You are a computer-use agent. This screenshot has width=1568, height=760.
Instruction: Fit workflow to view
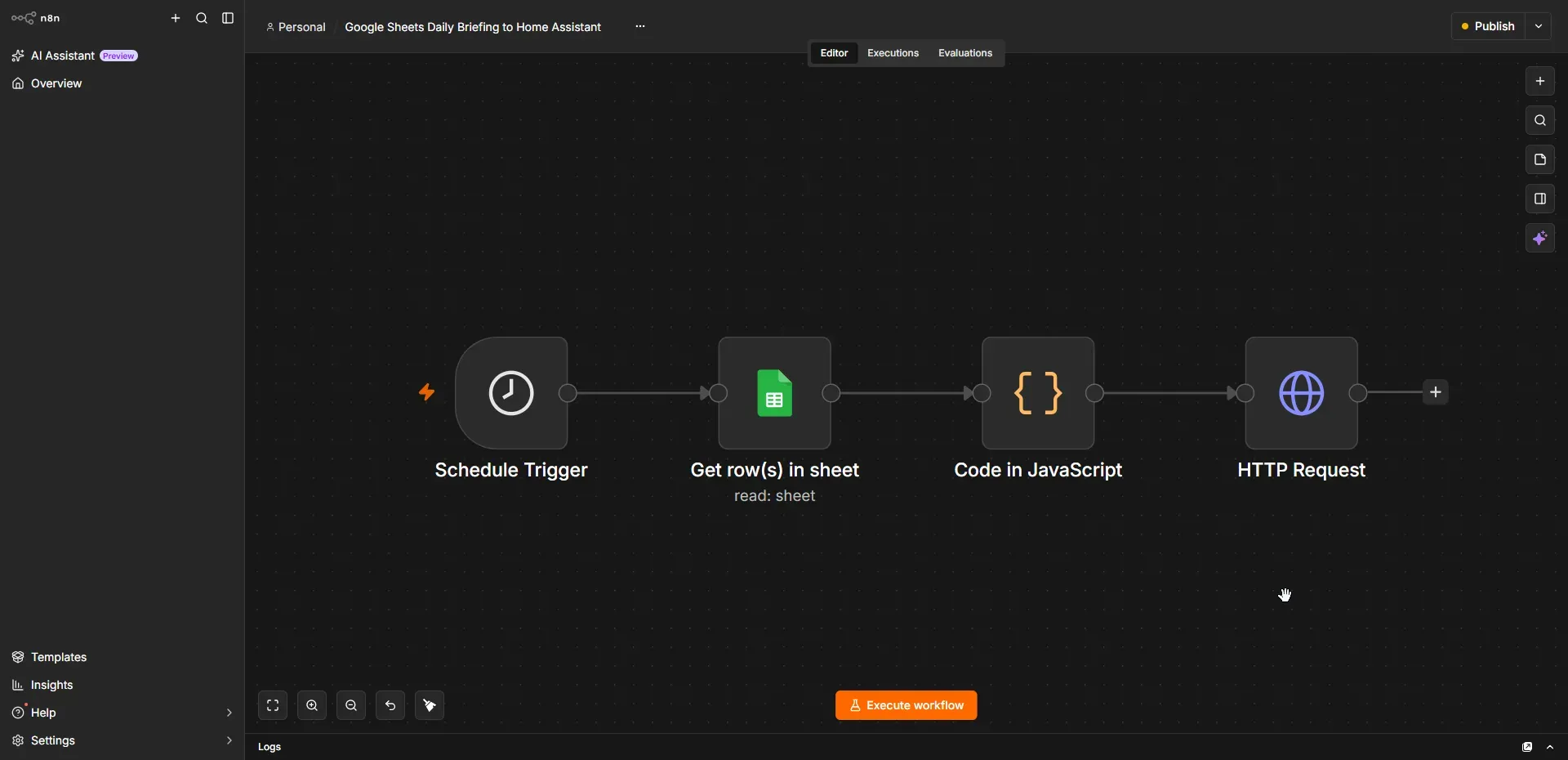pyautogui.click(x=273, y=705)
